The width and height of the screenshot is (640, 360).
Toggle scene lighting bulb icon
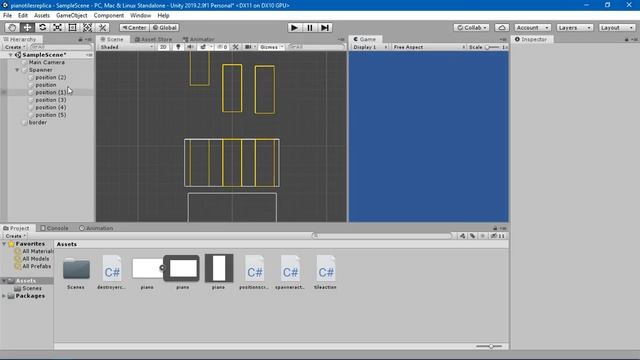click(178, 47)
